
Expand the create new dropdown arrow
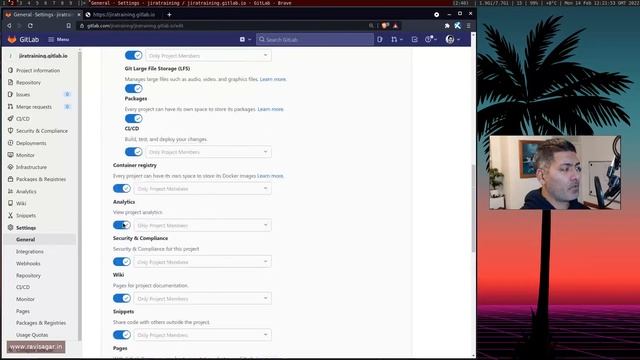click(249, 40)
